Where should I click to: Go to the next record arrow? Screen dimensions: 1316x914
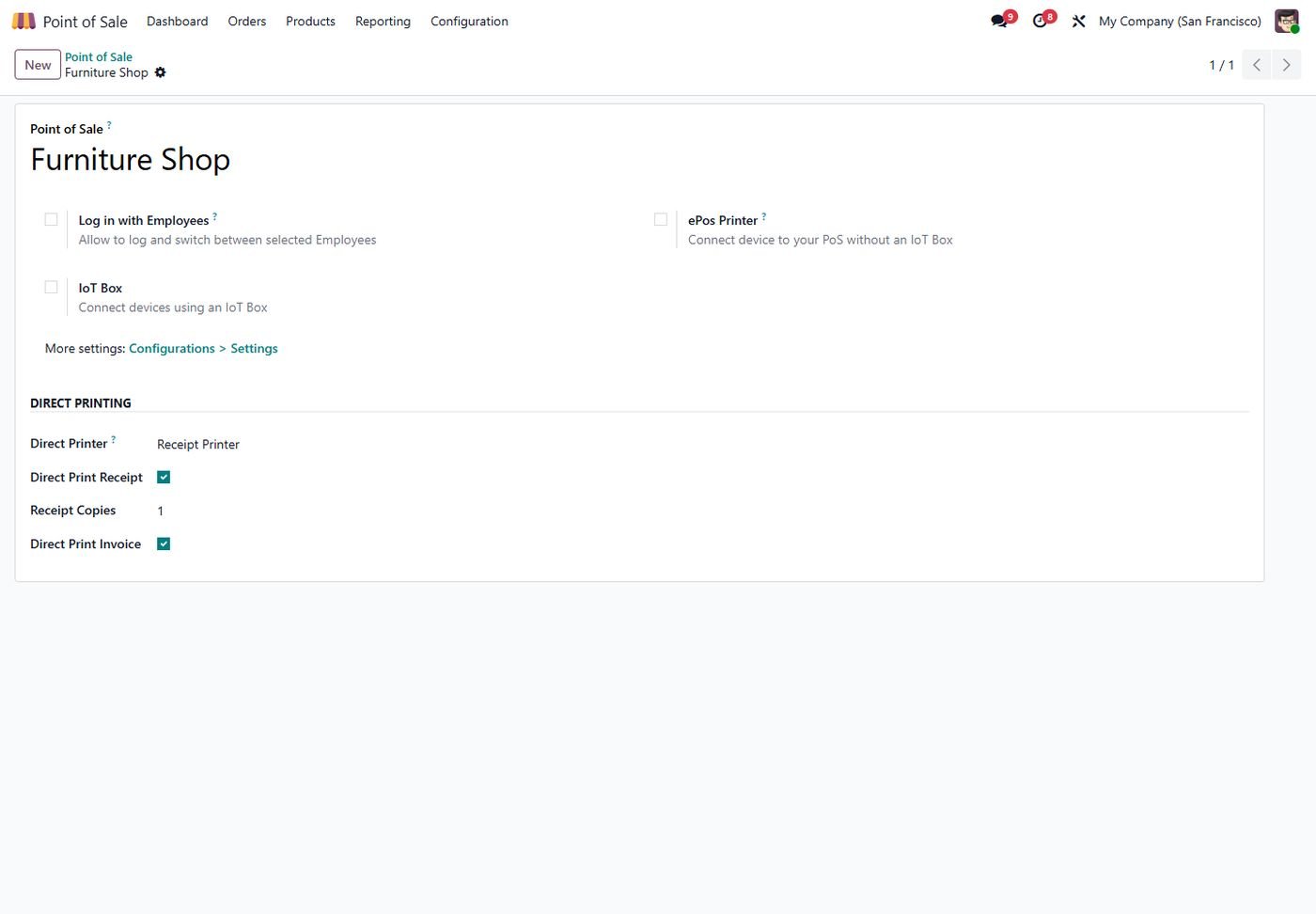pos(1287,65)
